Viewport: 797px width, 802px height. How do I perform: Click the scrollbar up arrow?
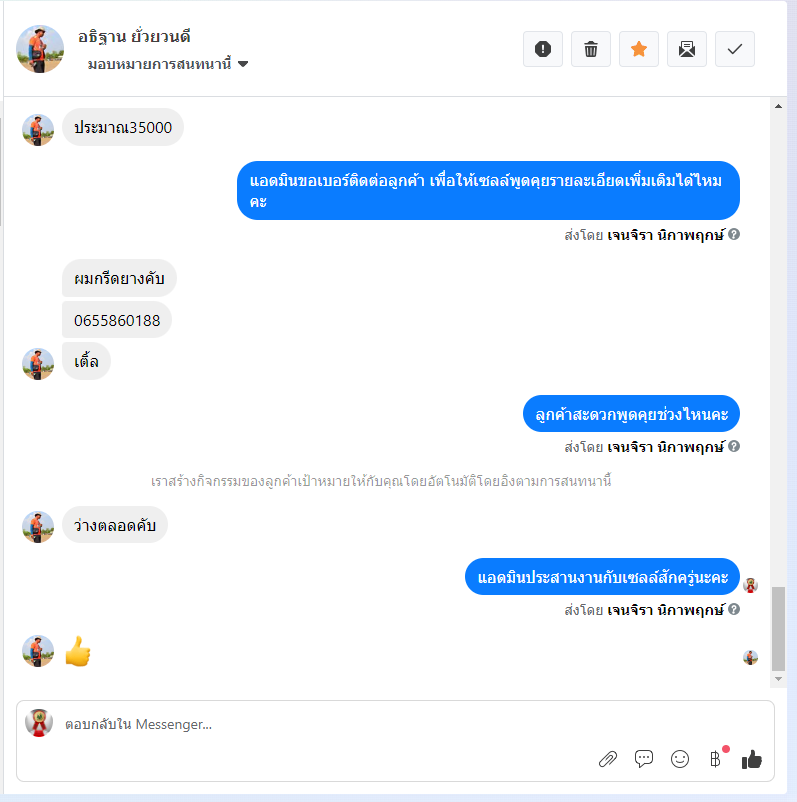coord(779,106)
